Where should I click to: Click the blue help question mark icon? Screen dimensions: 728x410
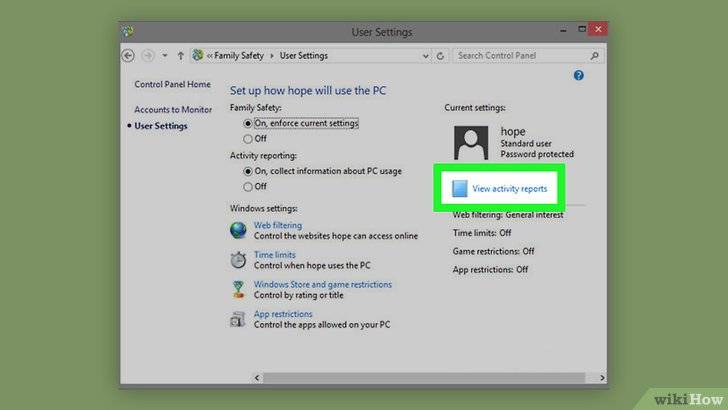point(578,76)
